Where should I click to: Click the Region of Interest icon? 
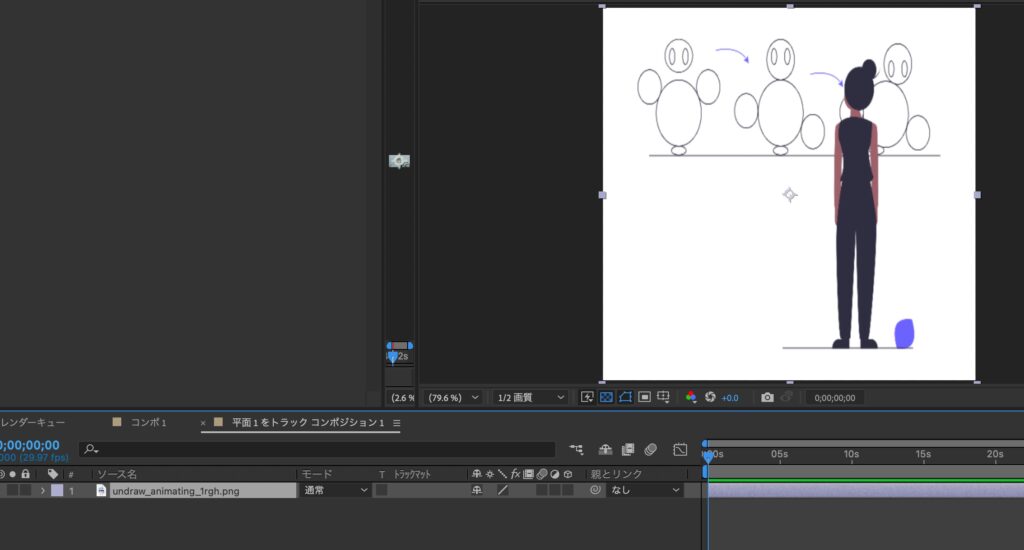(x=644, y=397)
